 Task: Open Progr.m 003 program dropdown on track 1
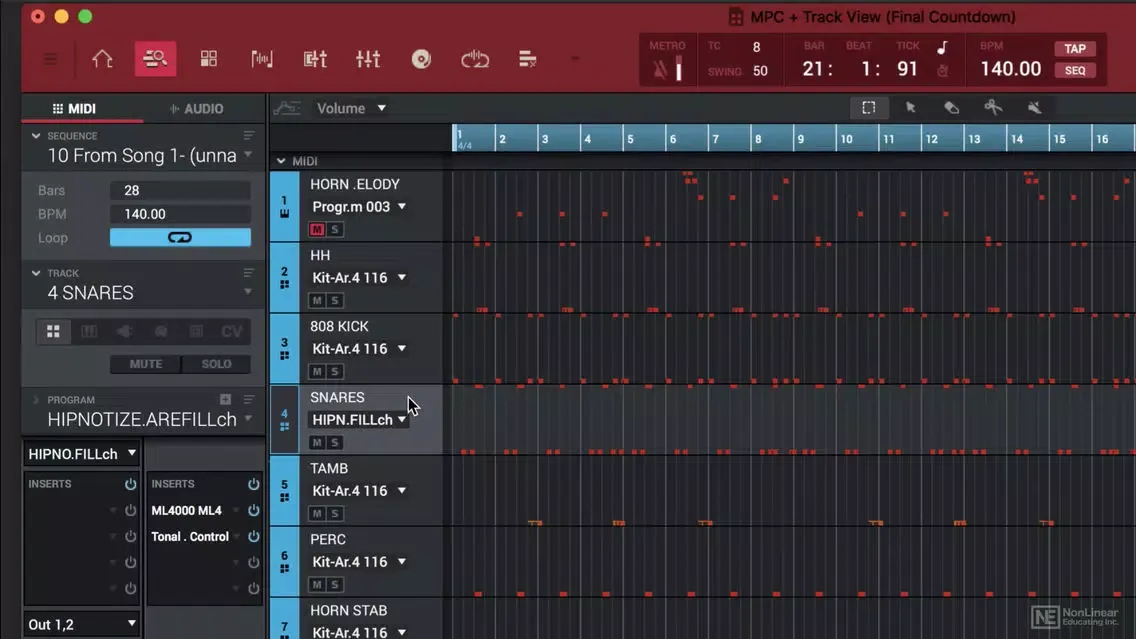(x=359, y=206)
